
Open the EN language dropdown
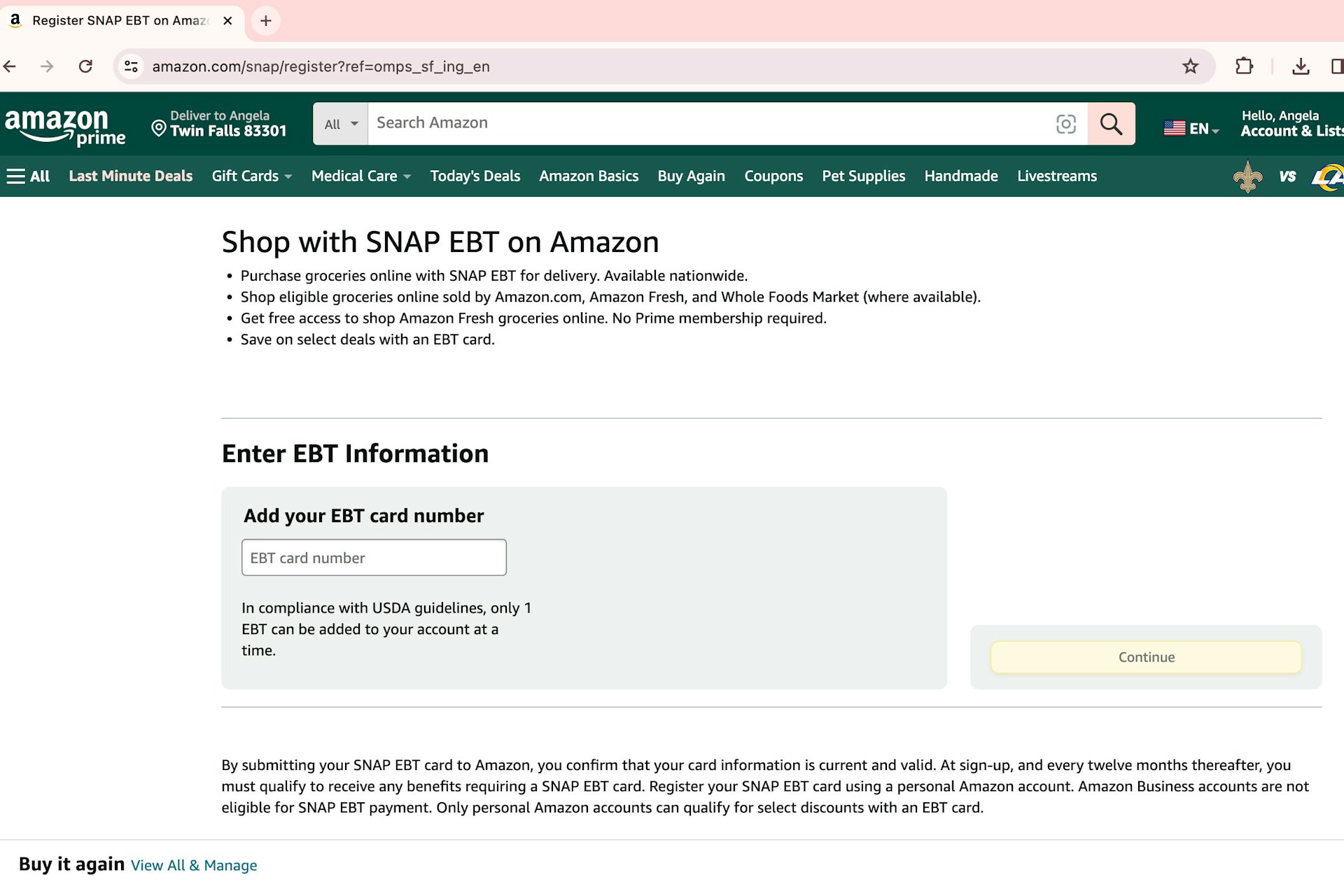[1191, 127]
